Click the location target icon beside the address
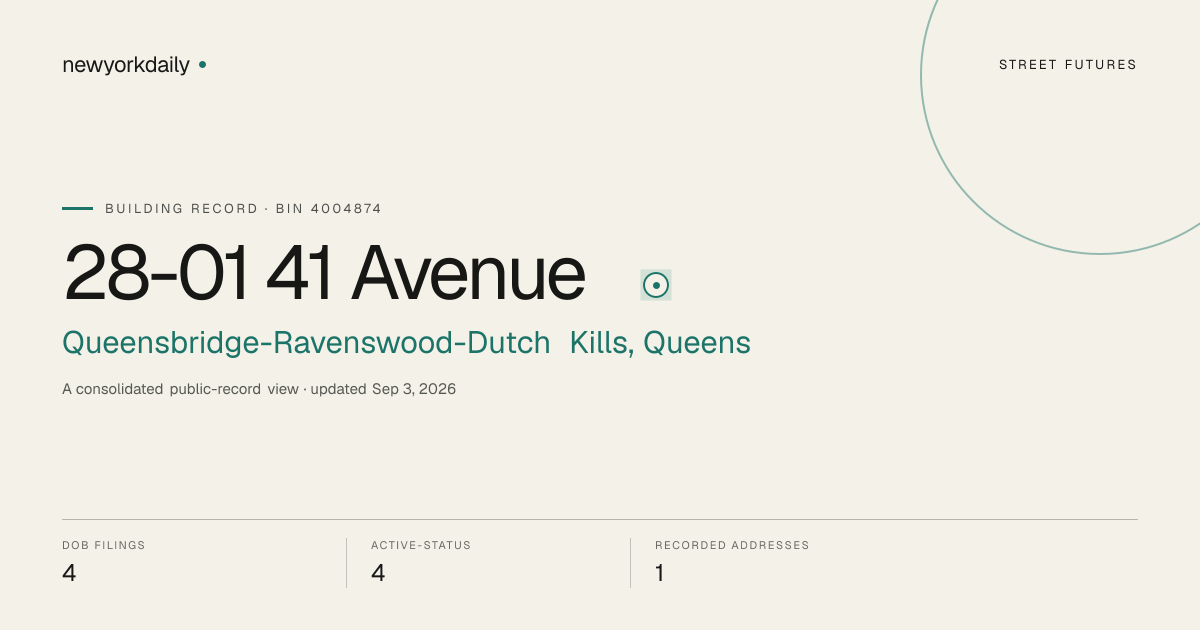Viewport: 1200px width, 630px height. [x=656, y=285]
